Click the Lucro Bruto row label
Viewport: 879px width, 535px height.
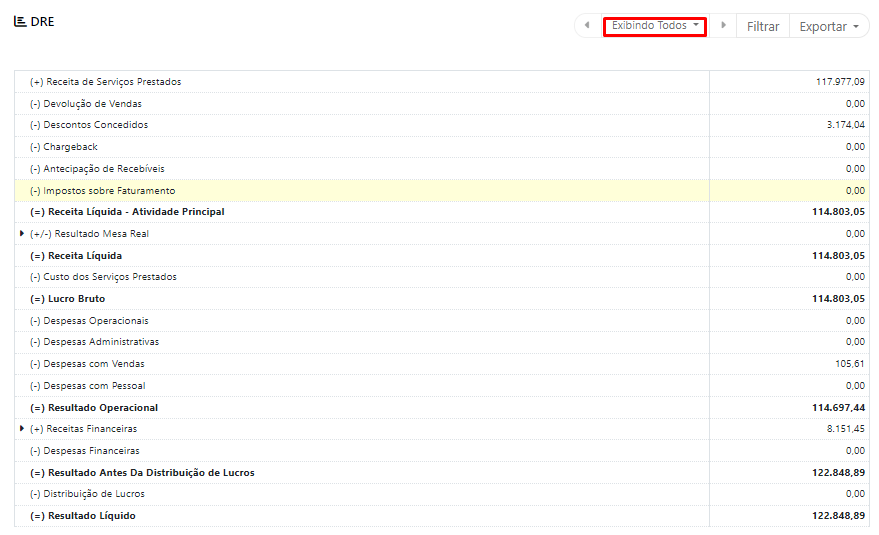68,299
